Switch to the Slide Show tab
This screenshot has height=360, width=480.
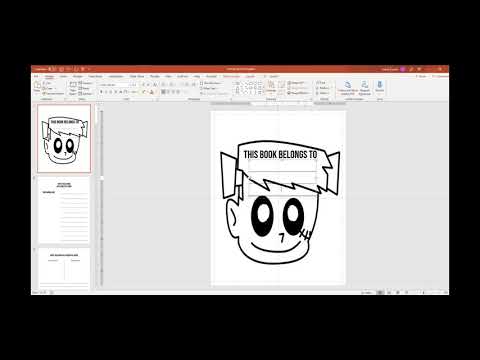(137, 76)
